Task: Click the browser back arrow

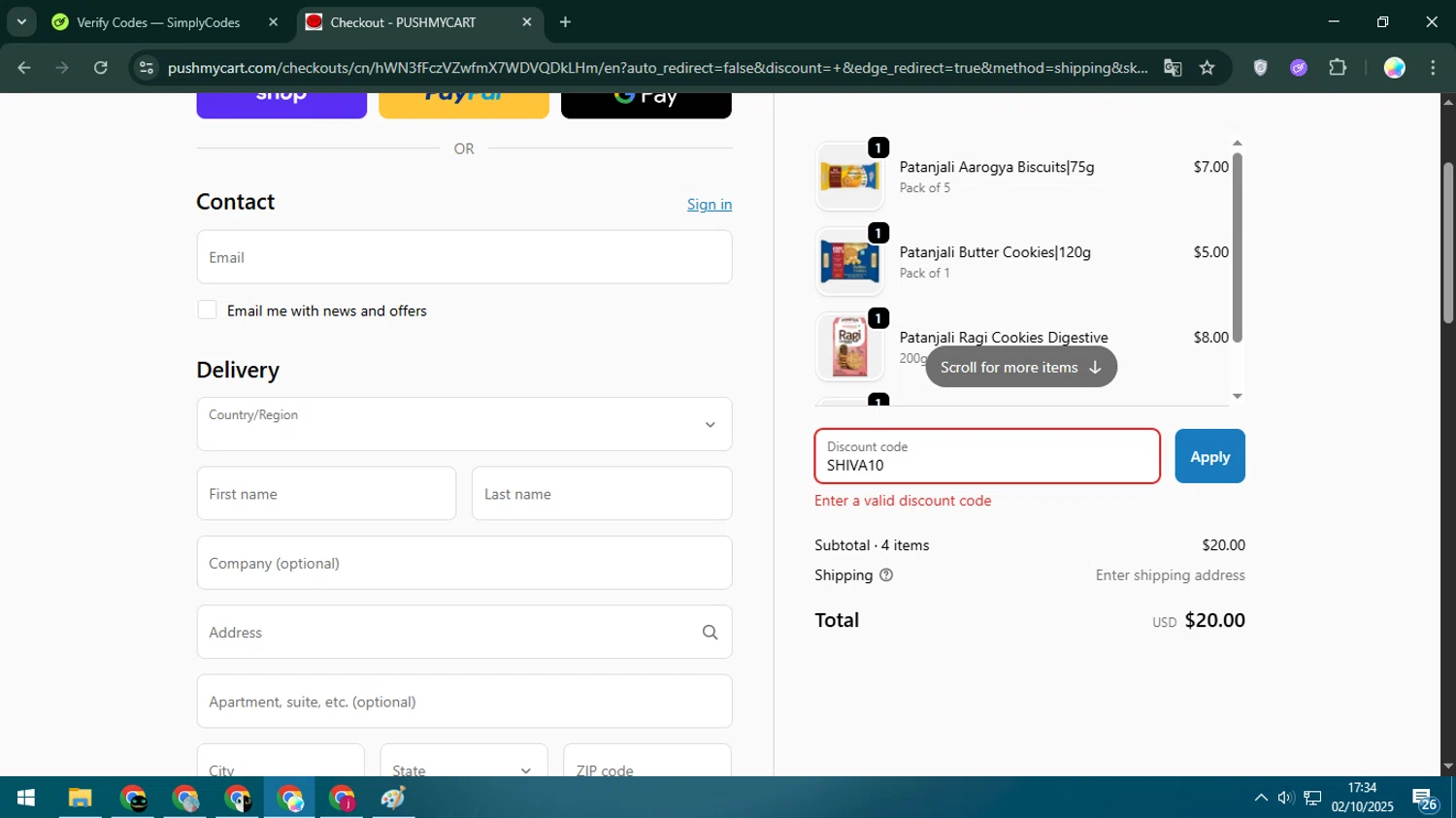Action: [x=24, y=68]
